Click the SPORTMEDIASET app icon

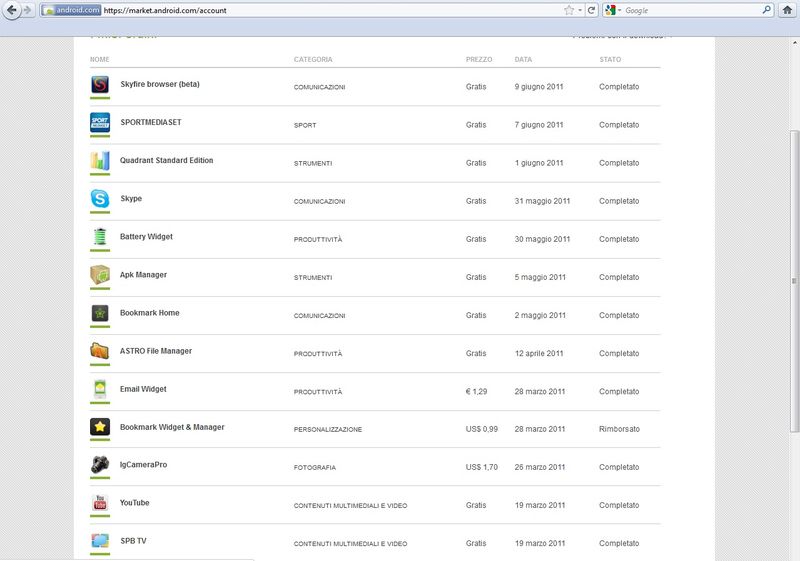coord(100,122)
